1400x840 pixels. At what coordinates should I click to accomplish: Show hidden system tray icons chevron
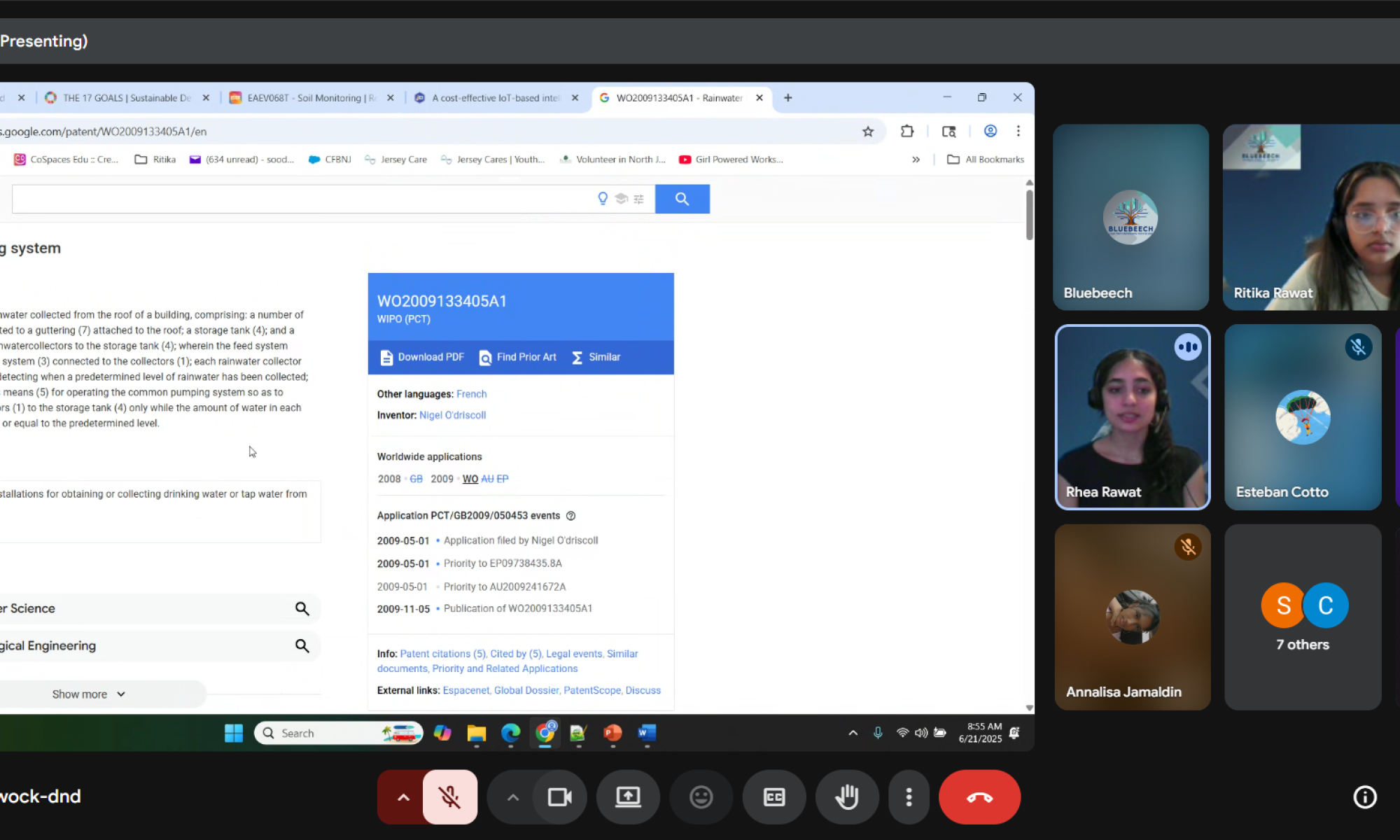coord(853,733)
